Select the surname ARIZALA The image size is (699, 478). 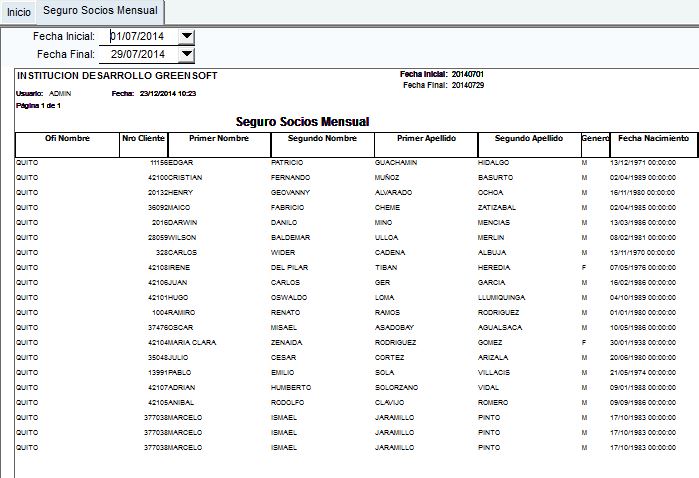pos(493,358)
